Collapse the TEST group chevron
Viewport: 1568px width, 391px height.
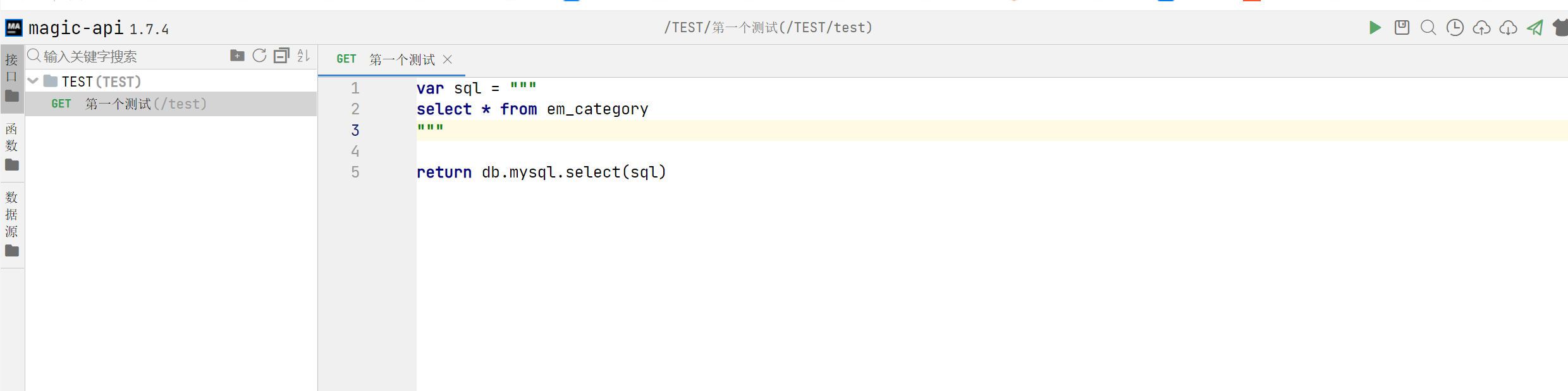34,81
